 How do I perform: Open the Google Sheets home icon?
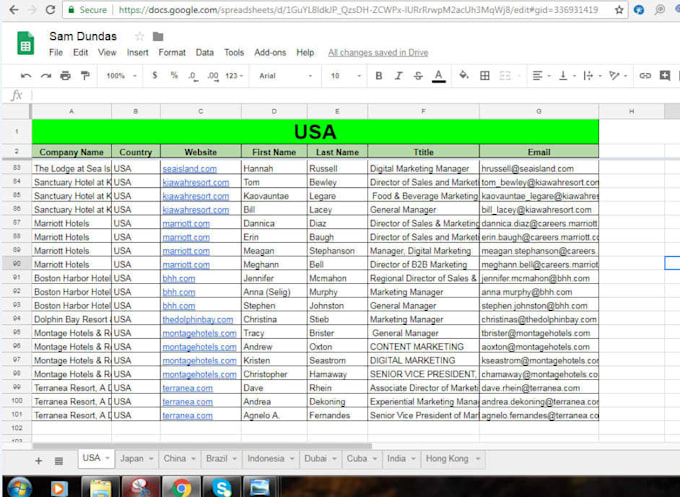pyautogui.click(x=26, y=43)
